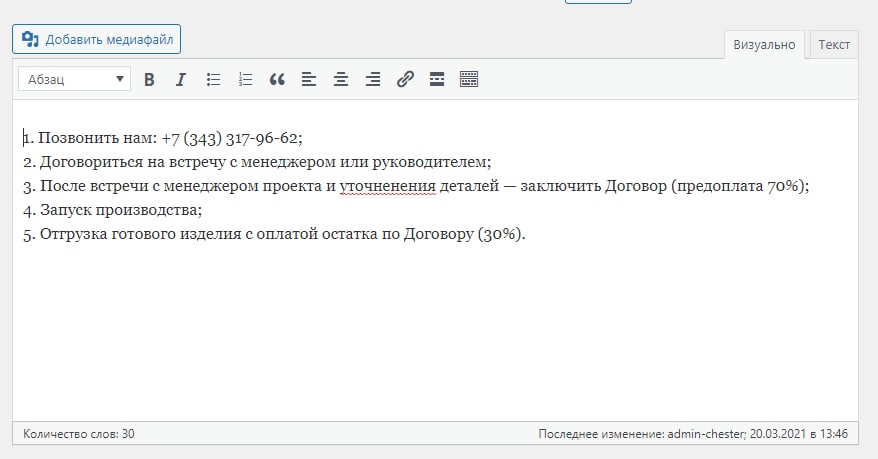Click the line Договориться на встречу
This screenshot has height=459, width=878.
(257, 162)
